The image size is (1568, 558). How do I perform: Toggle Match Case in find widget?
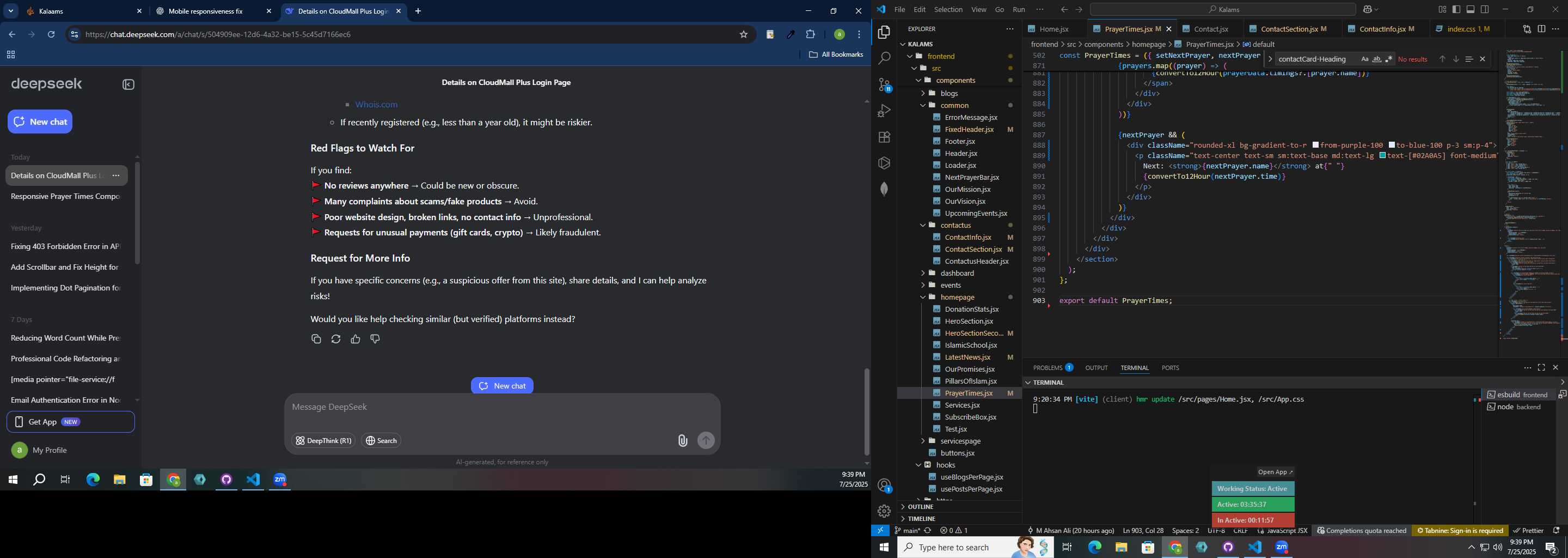(1365, 59)
